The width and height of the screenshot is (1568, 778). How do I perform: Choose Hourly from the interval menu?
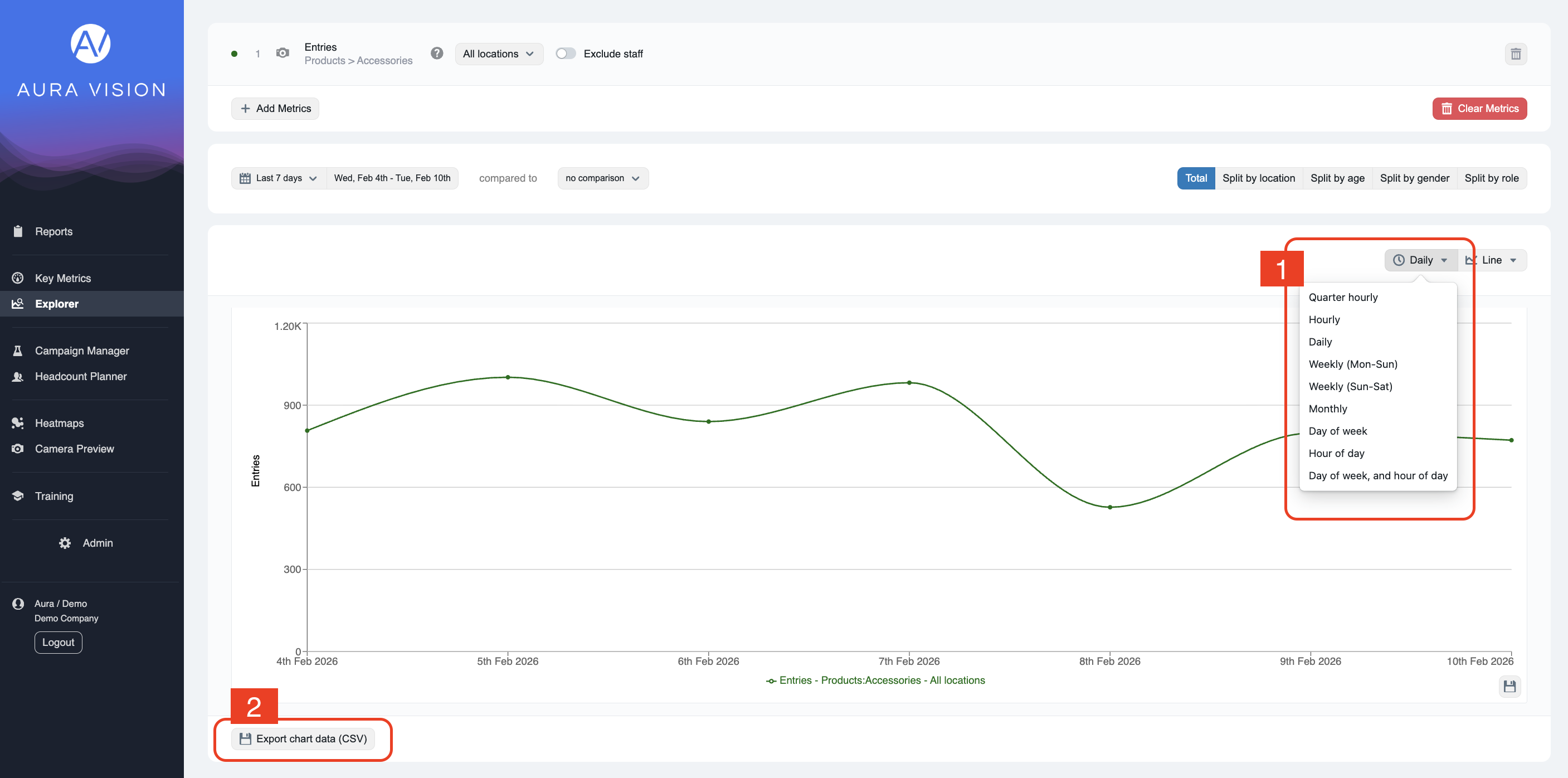click(x=1324, y=319)
